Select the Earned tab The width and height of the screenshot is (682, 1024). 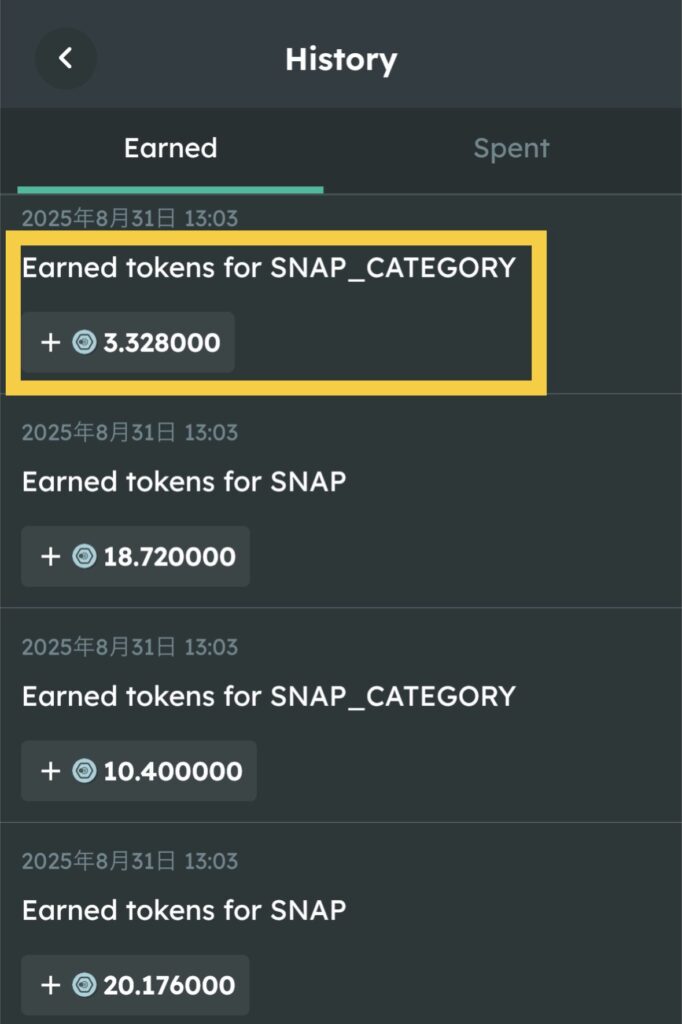(170, 148)
